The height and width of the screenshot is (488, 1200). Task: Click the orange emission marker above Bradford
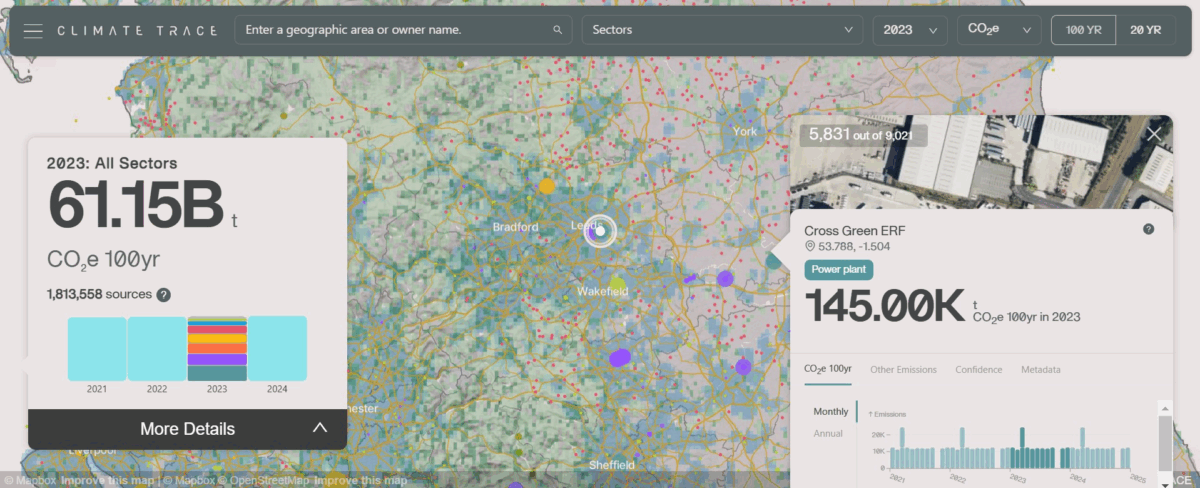[x=546, y=186]
